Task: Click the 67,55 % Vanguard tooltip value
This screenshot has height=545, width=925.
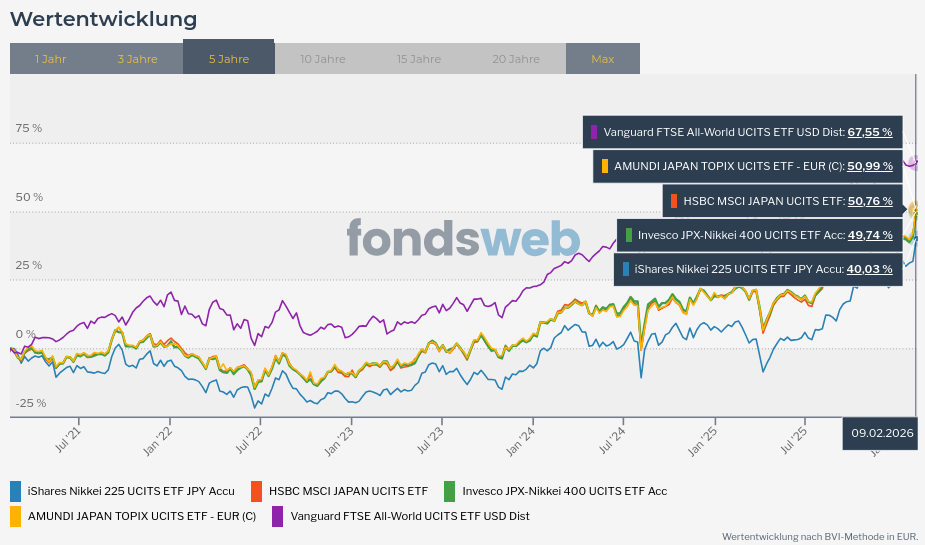Action: point(870,132)
